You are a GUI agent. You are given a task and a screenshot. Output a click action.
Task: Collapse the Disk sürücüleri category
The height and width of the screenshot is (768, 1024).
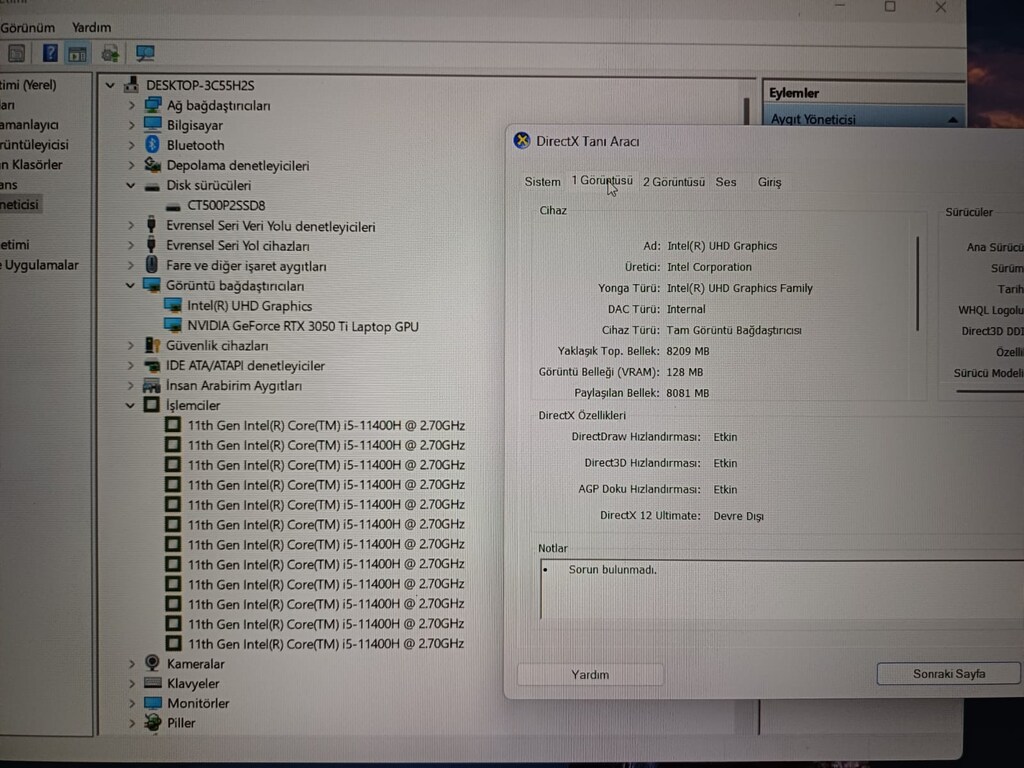tap(131, 185)
